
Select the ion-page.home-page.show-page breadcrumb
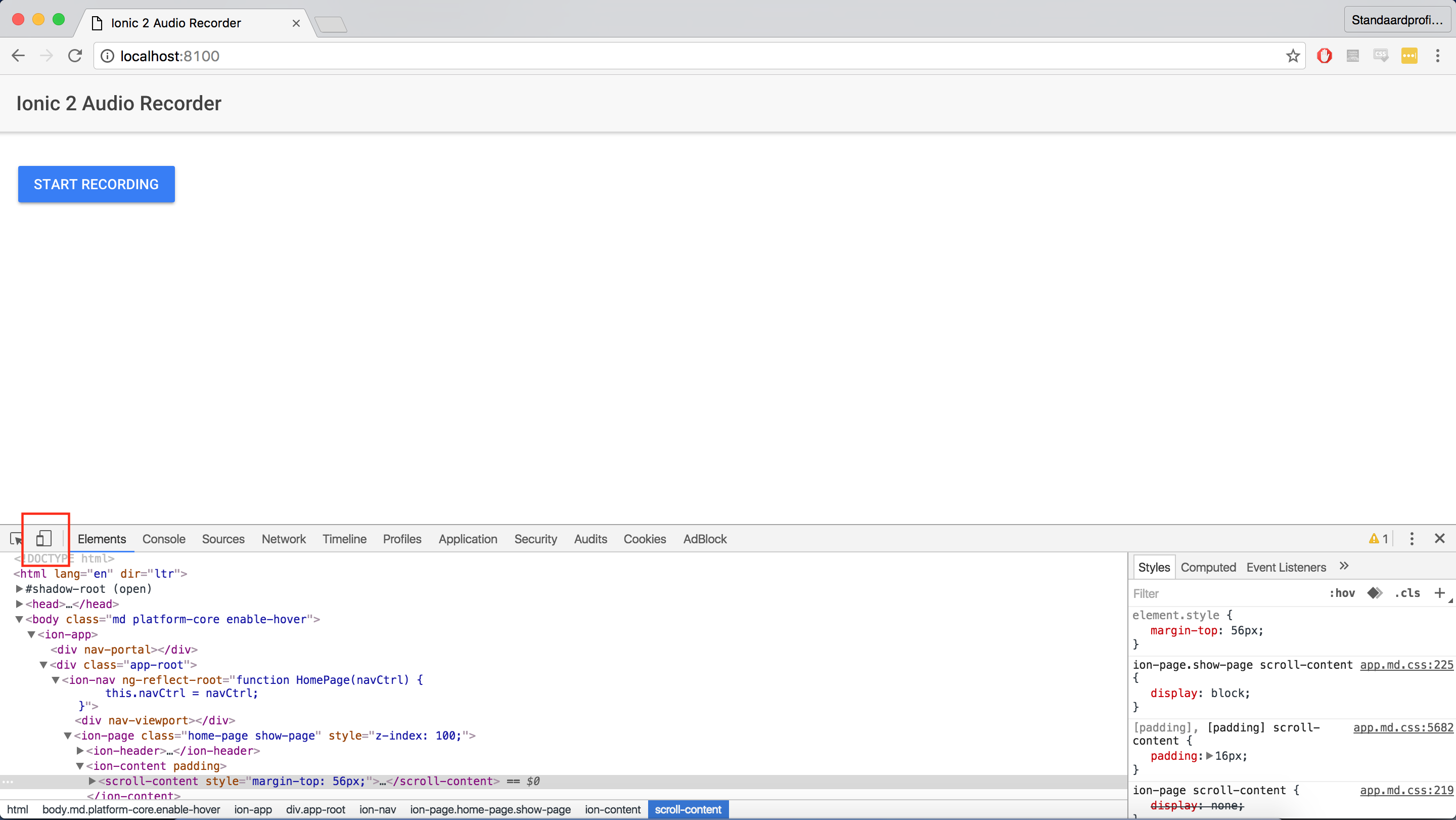tap(490, 809)
